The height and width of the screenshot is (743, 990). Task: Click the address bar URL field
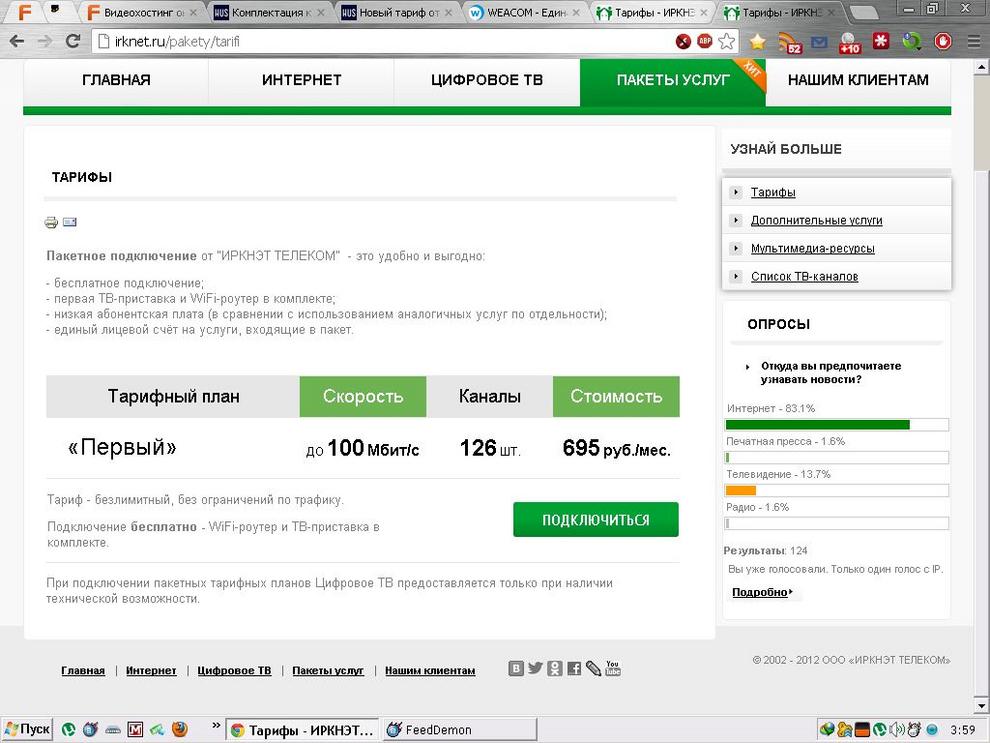click(385, 42)
